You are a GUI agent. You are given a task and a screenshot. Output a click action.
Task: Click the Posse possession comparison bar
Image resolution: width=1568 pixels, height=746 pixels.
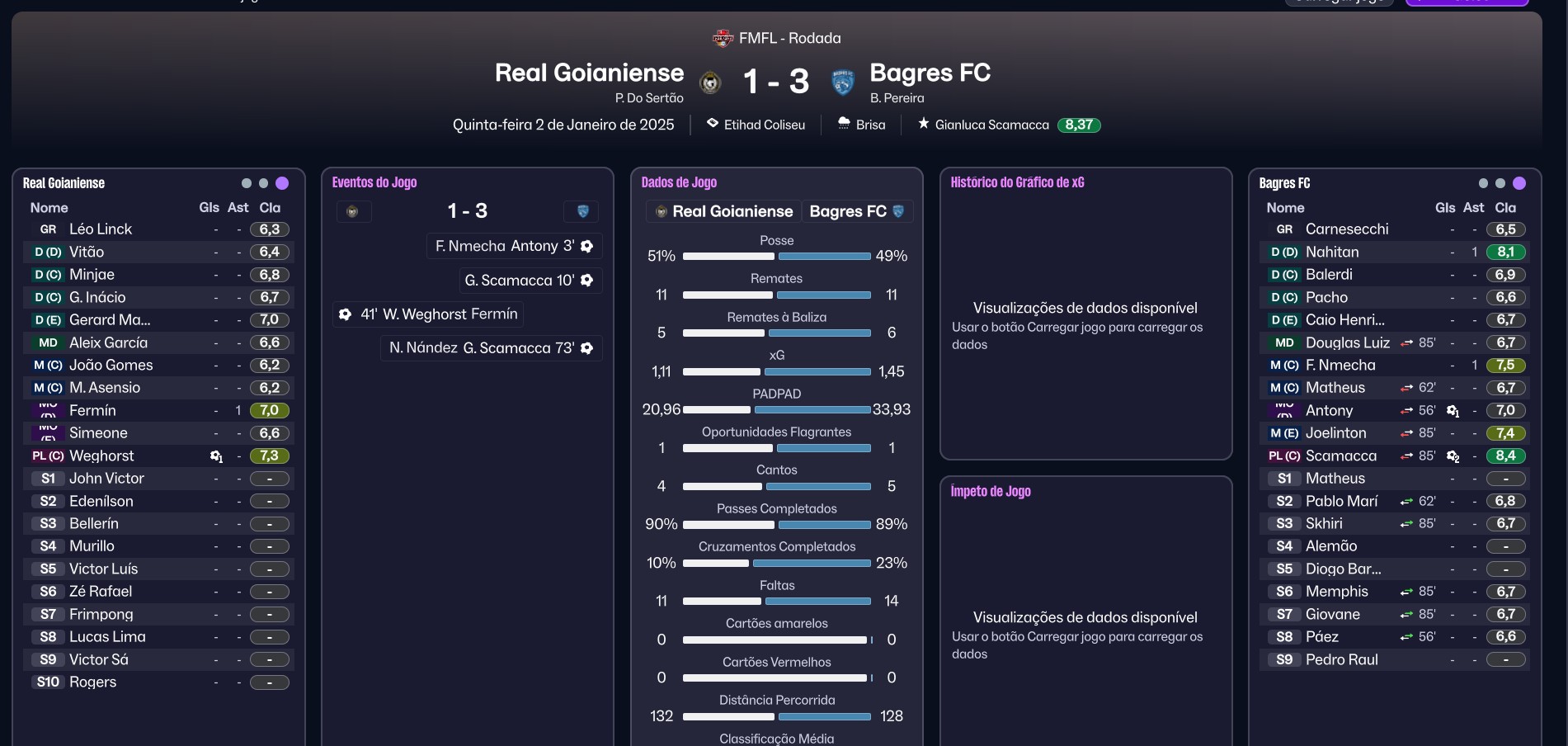[776, 257]
